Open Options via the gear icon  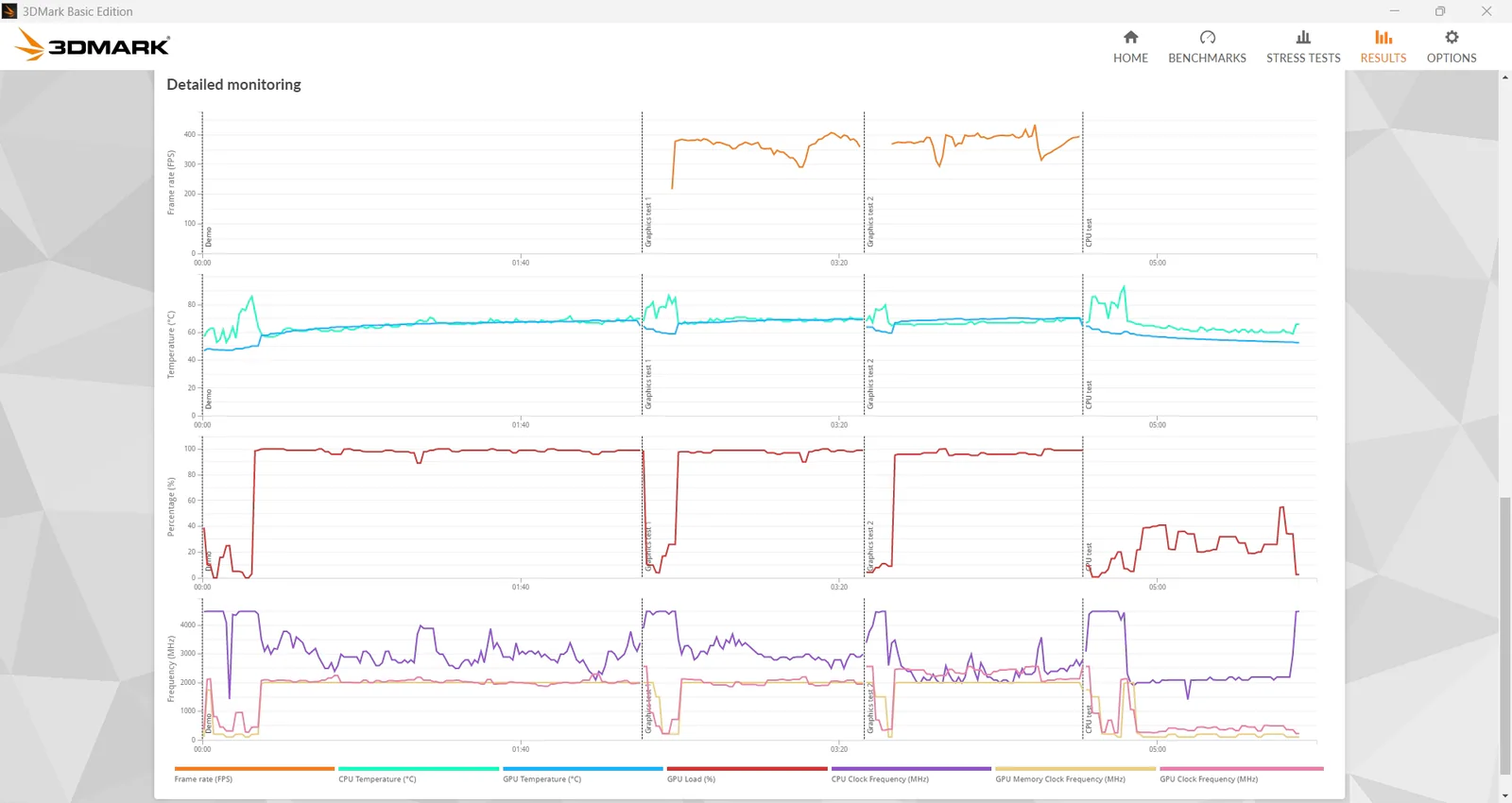pos(1452,38)
